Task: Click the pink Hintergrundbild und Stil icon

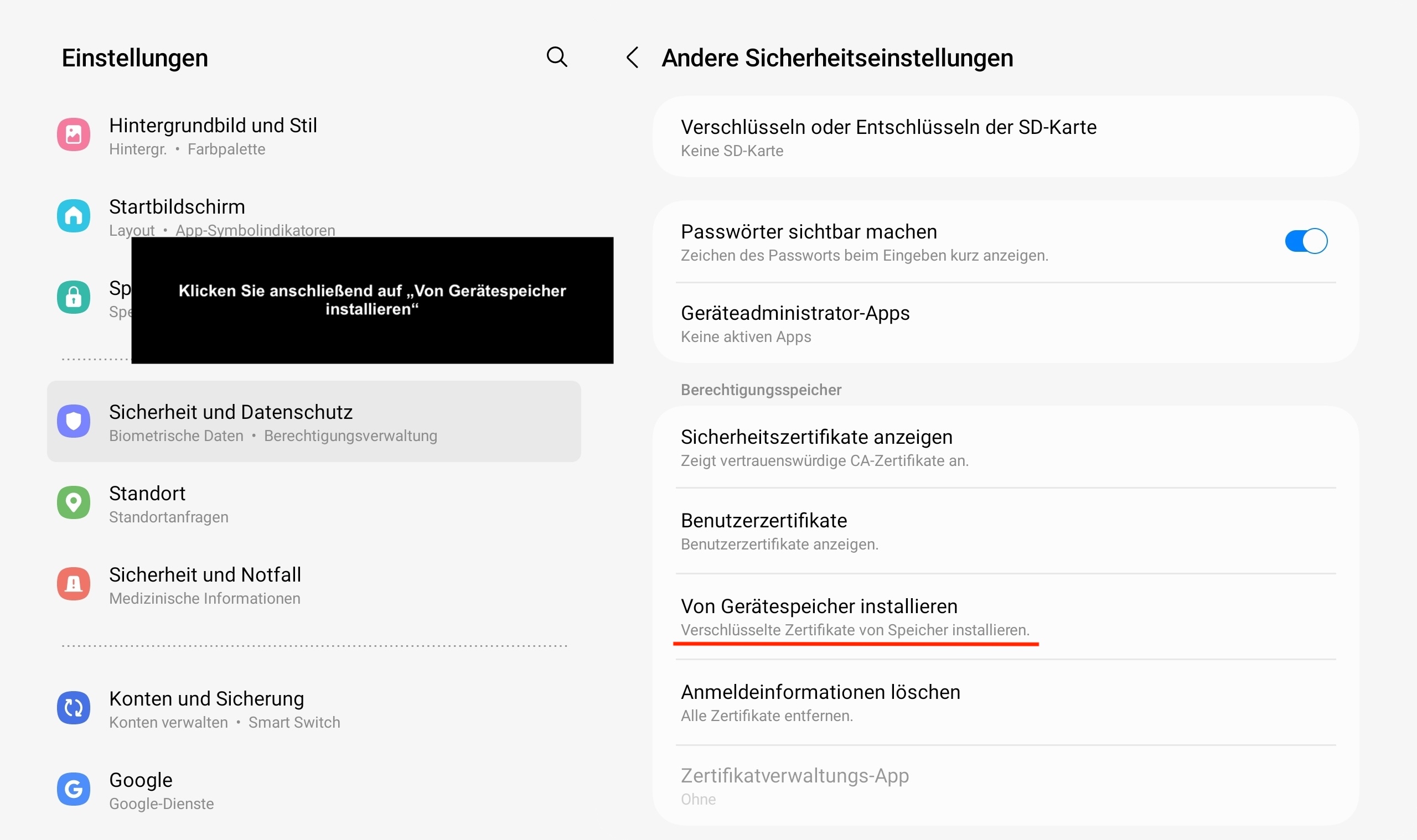Action: click(x=74, y=134)
